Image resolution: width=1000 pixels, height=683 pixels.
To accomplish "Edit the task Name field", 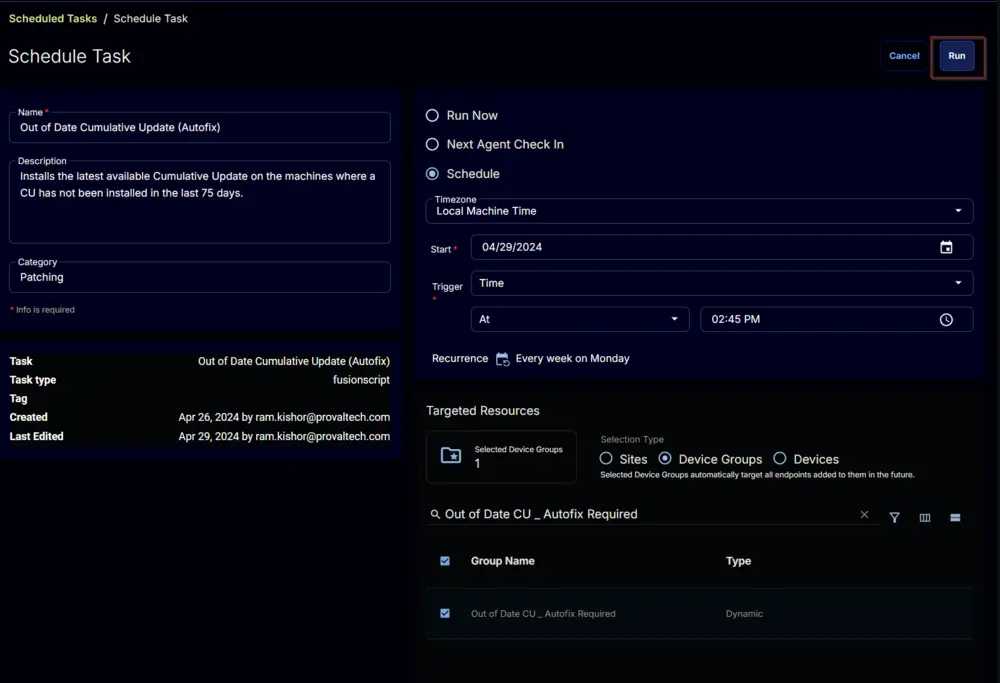I will coord(200,128).
